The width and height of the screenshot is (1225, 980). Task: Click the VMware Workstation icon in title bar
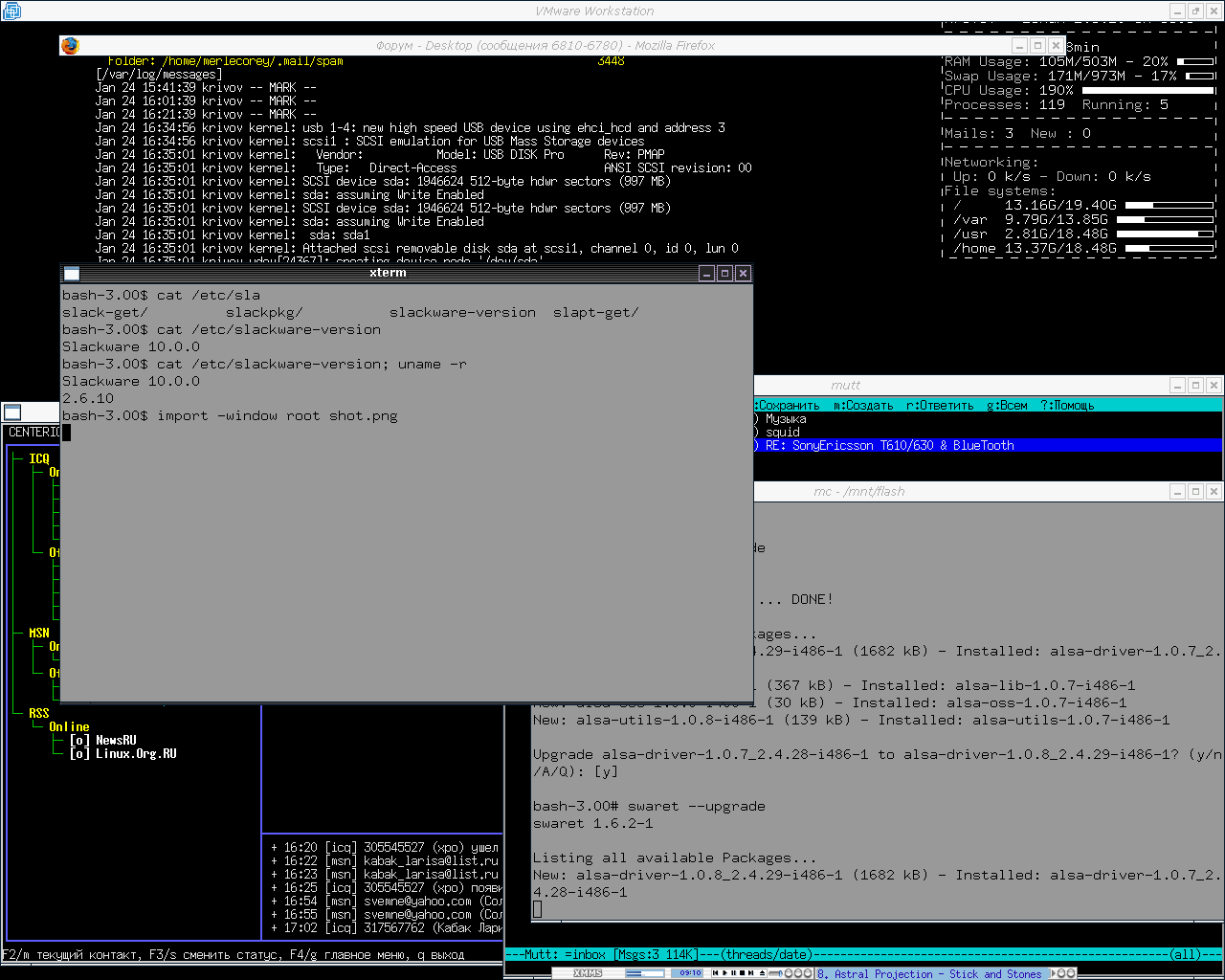pos(12,11)
